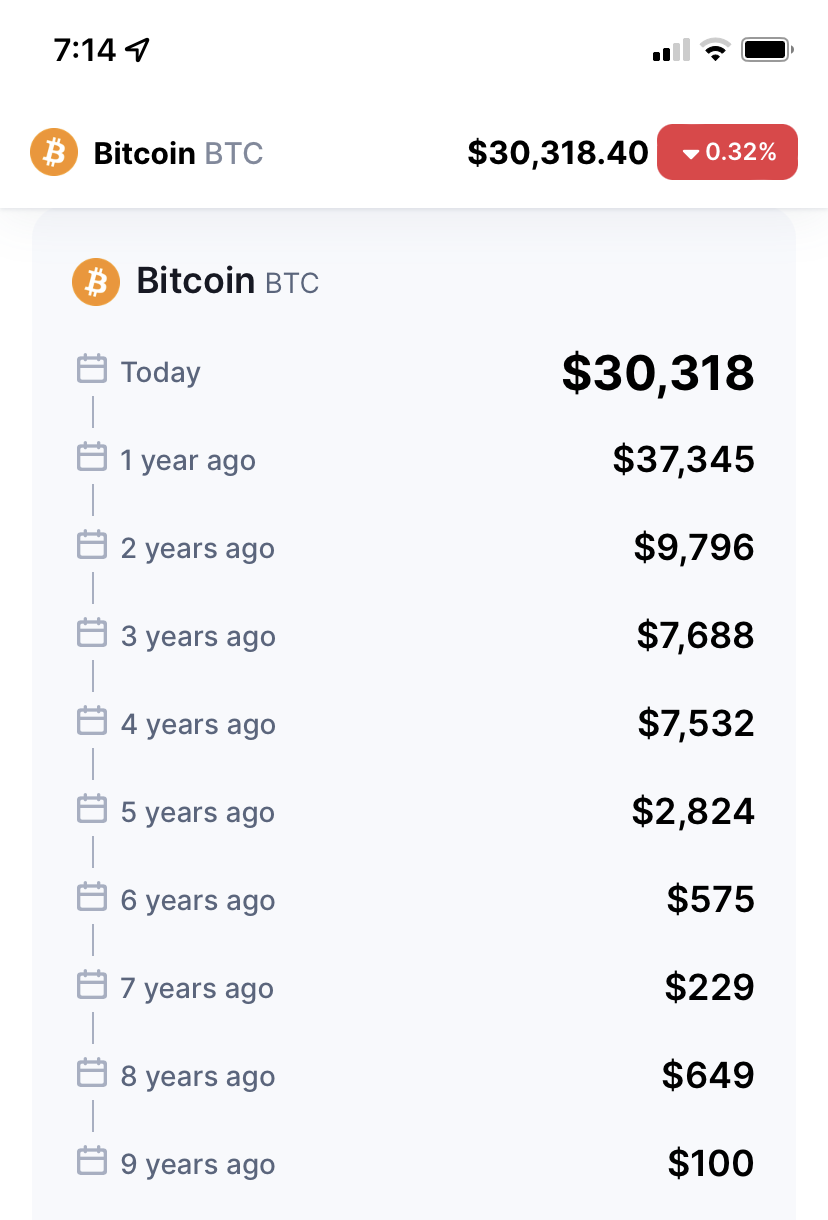Tap the Bitcoin logo in the card
Image resolution: width=828 pixels, height=1220 pixels.
tap(96, 282)
